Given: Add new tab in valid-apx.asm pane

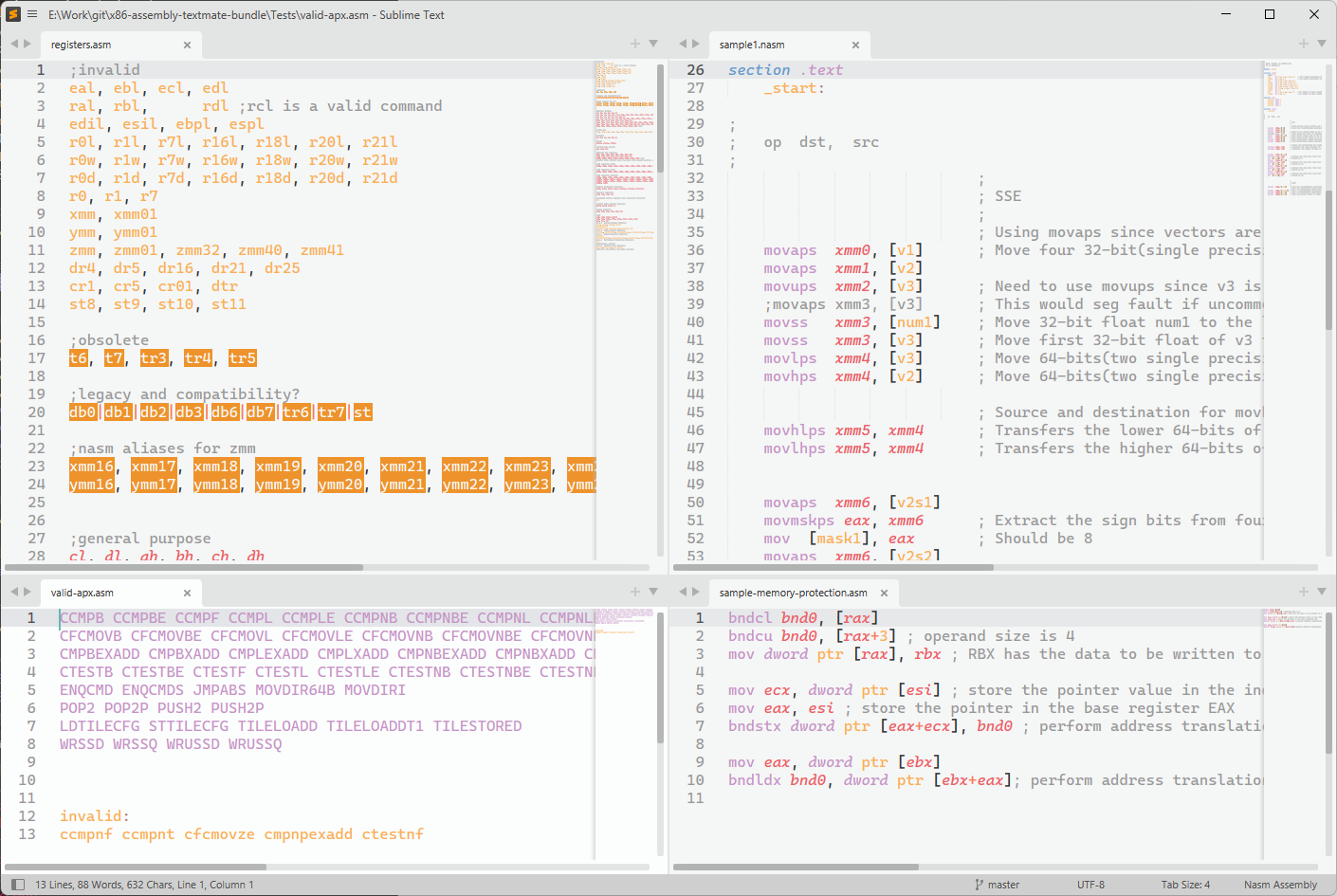Looking at the screenshot, I should point(635,592).
